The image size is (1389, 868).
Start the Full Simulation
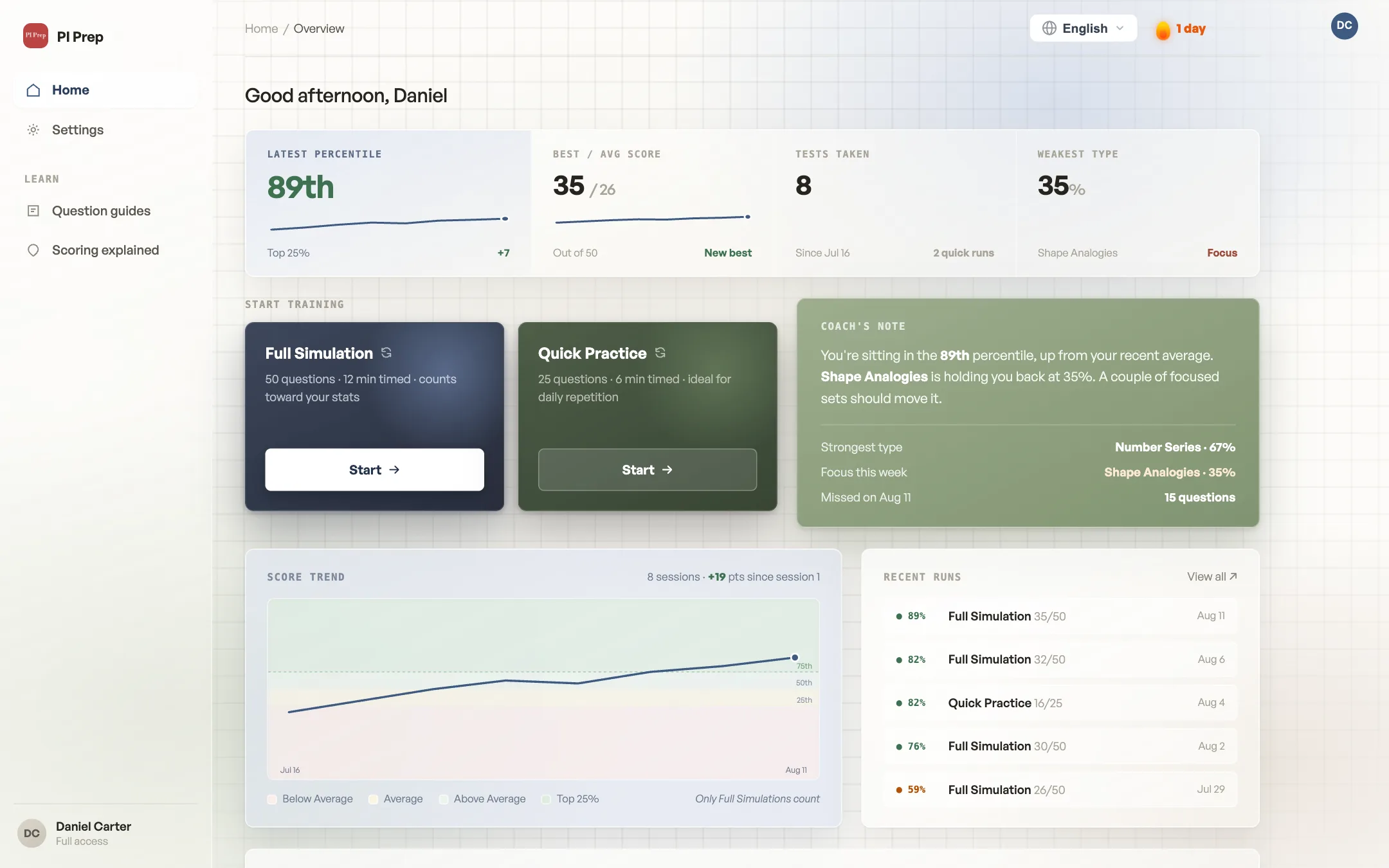coord(374,470)
